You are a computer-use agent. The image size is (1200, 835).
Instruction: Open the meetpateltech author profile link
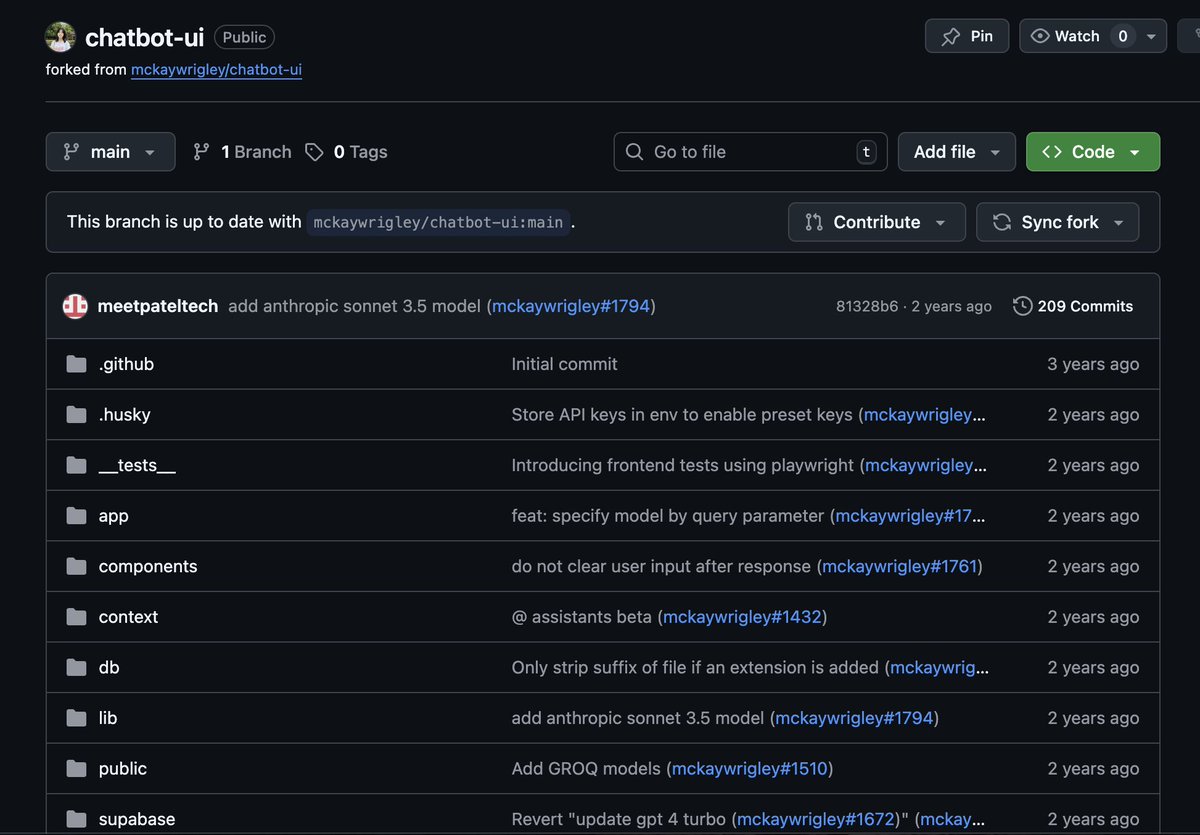158,306
